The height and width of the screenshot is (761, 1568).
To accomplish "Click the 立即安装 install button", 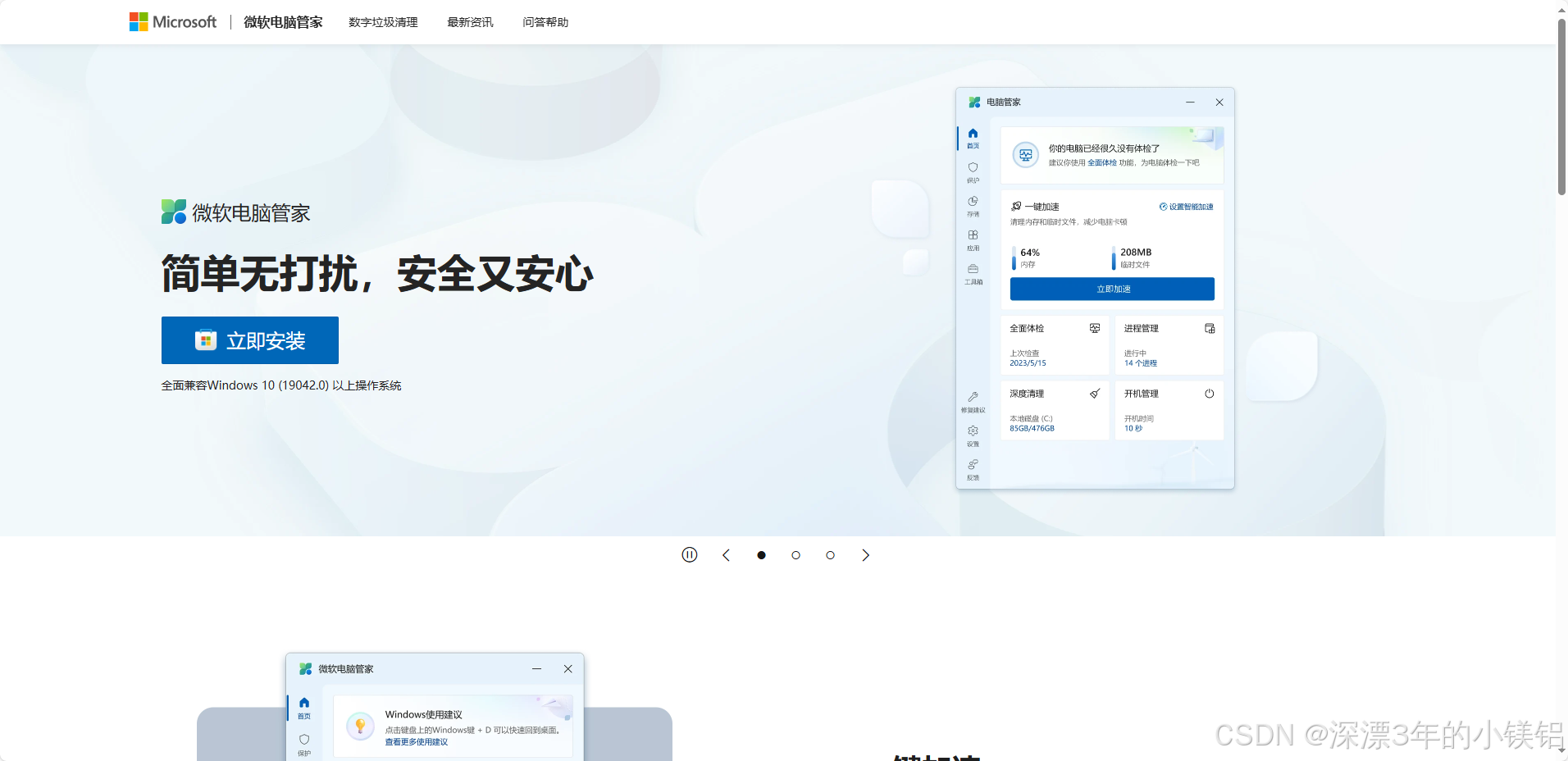I will point(250,340).
